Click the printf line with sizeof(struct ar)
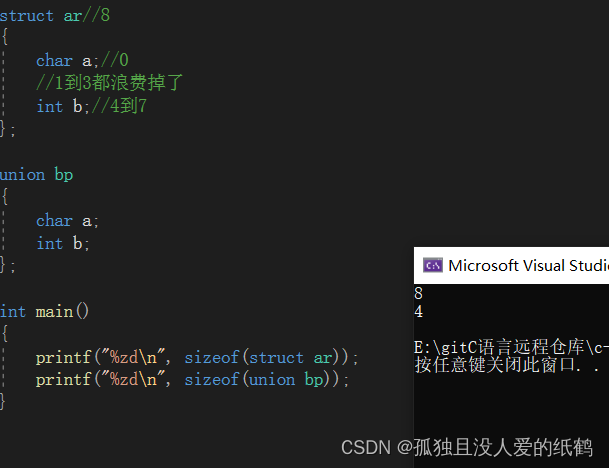Image resolution: width=609 pixels, height=468 pixels. 196,357
